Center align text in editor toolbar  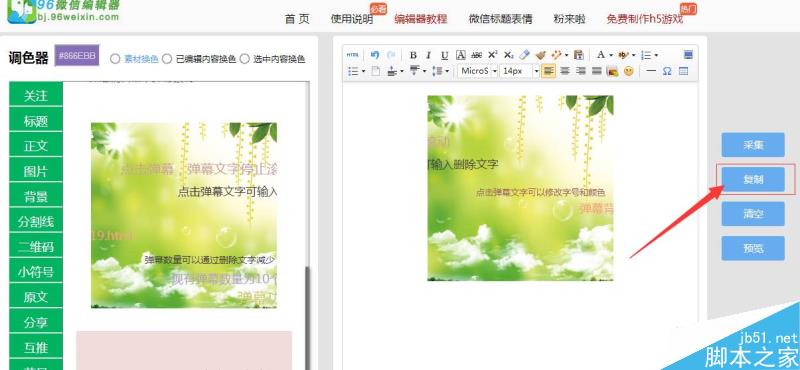click(x=565, y=71)
